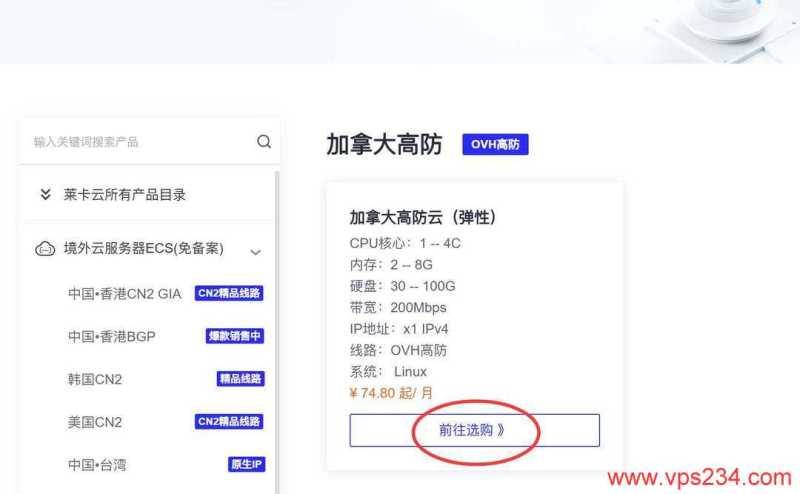Click the 硬盘: 30 -- 100G spec line

(x=403, y=286)
